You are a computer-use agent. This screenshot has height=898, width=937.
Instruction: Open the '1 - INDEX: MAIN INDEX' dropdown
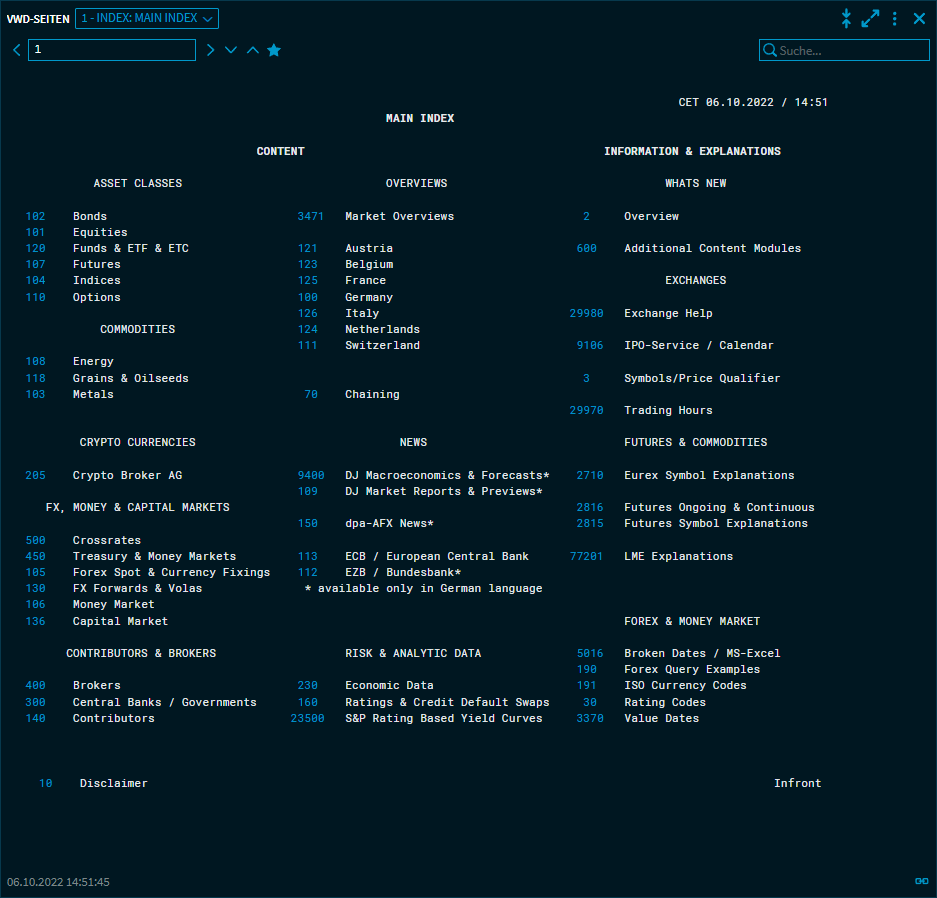[147, 18]
